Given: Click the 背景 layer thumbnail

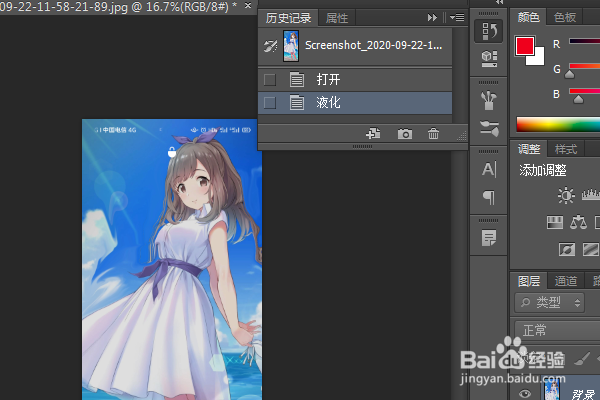Looking at the screenshot, I should tap(551, 390).
